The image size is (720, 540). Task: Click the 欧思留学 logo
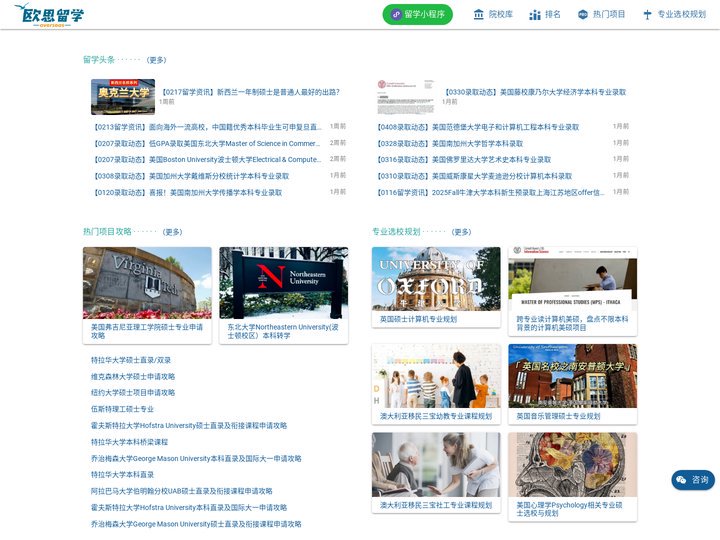[x=49, y=15]
